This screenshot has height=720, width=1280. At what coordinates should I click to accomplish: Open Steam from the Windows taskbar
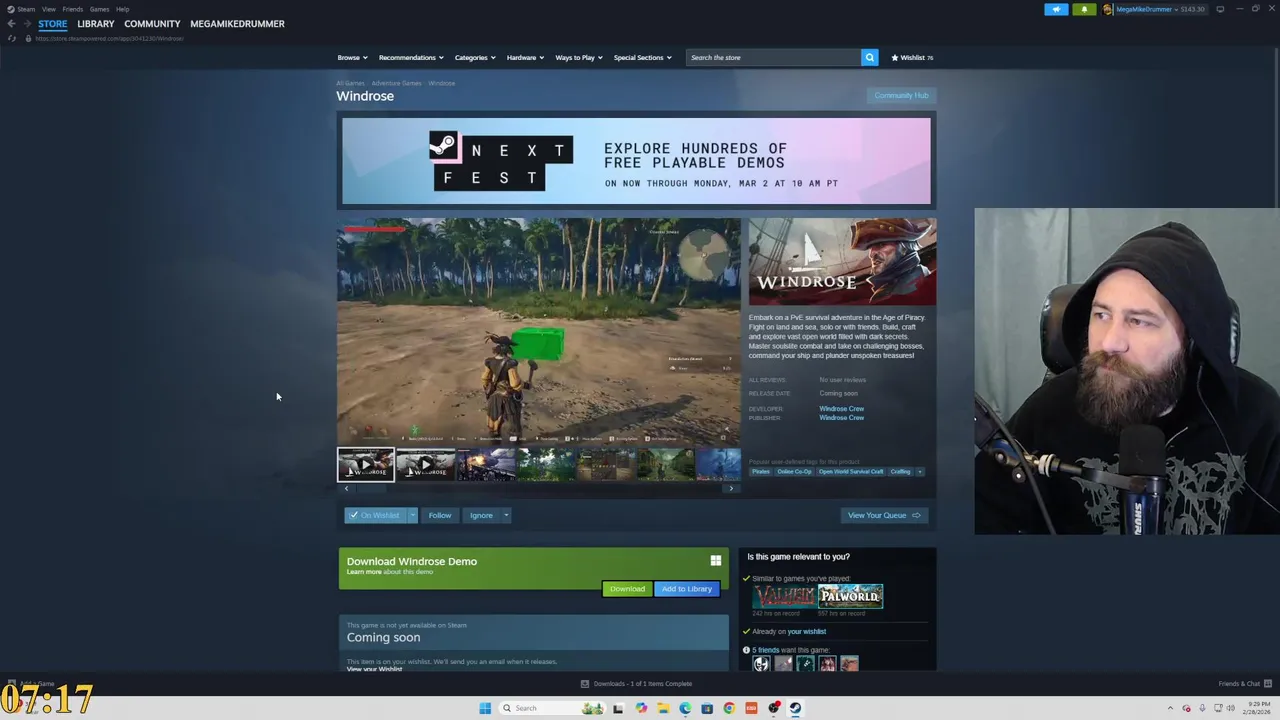coord(795,708)
